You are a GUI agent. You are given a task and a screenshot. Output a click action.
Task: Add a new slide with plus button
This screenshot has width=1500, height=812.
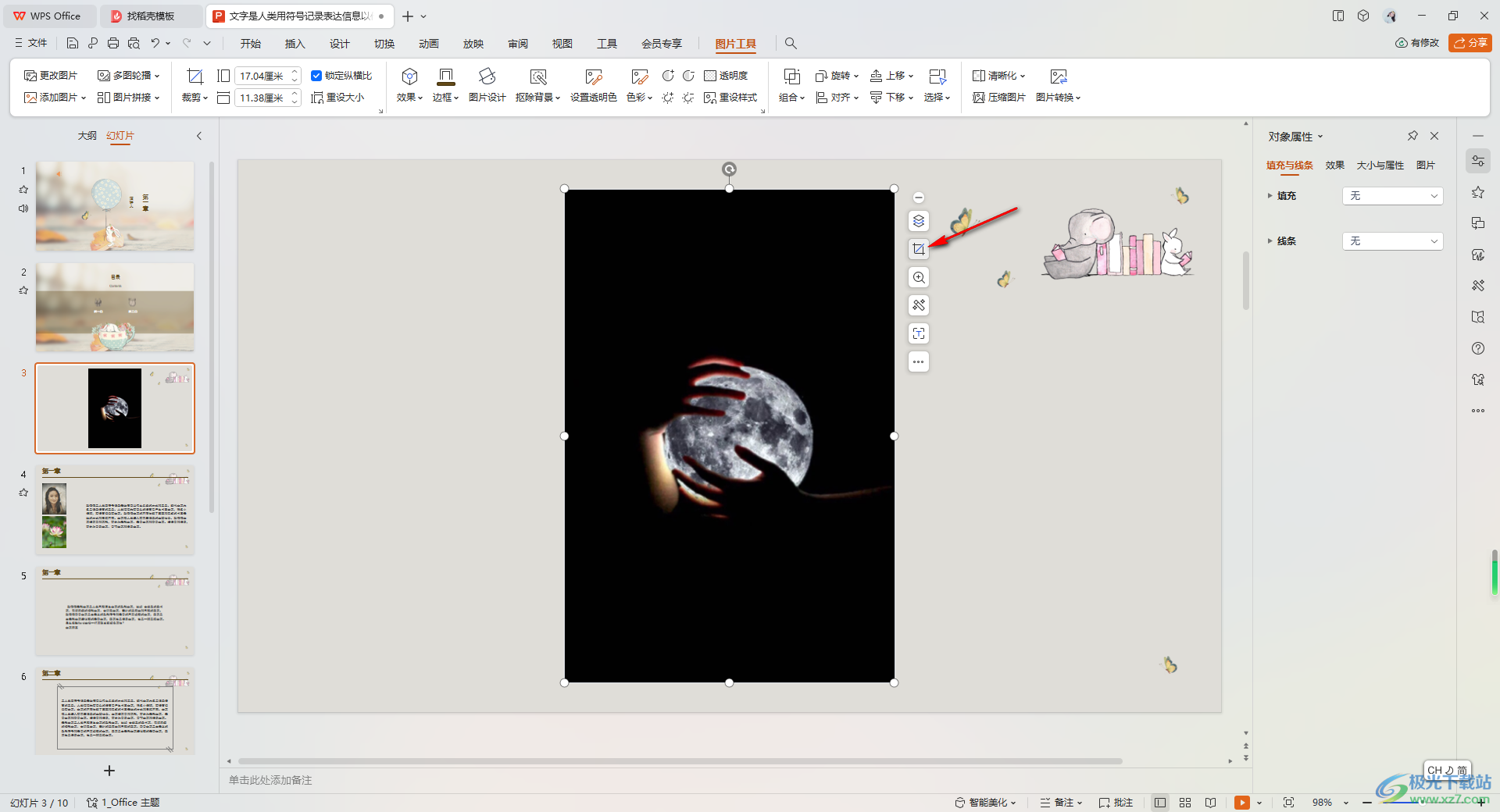point(109,771)
